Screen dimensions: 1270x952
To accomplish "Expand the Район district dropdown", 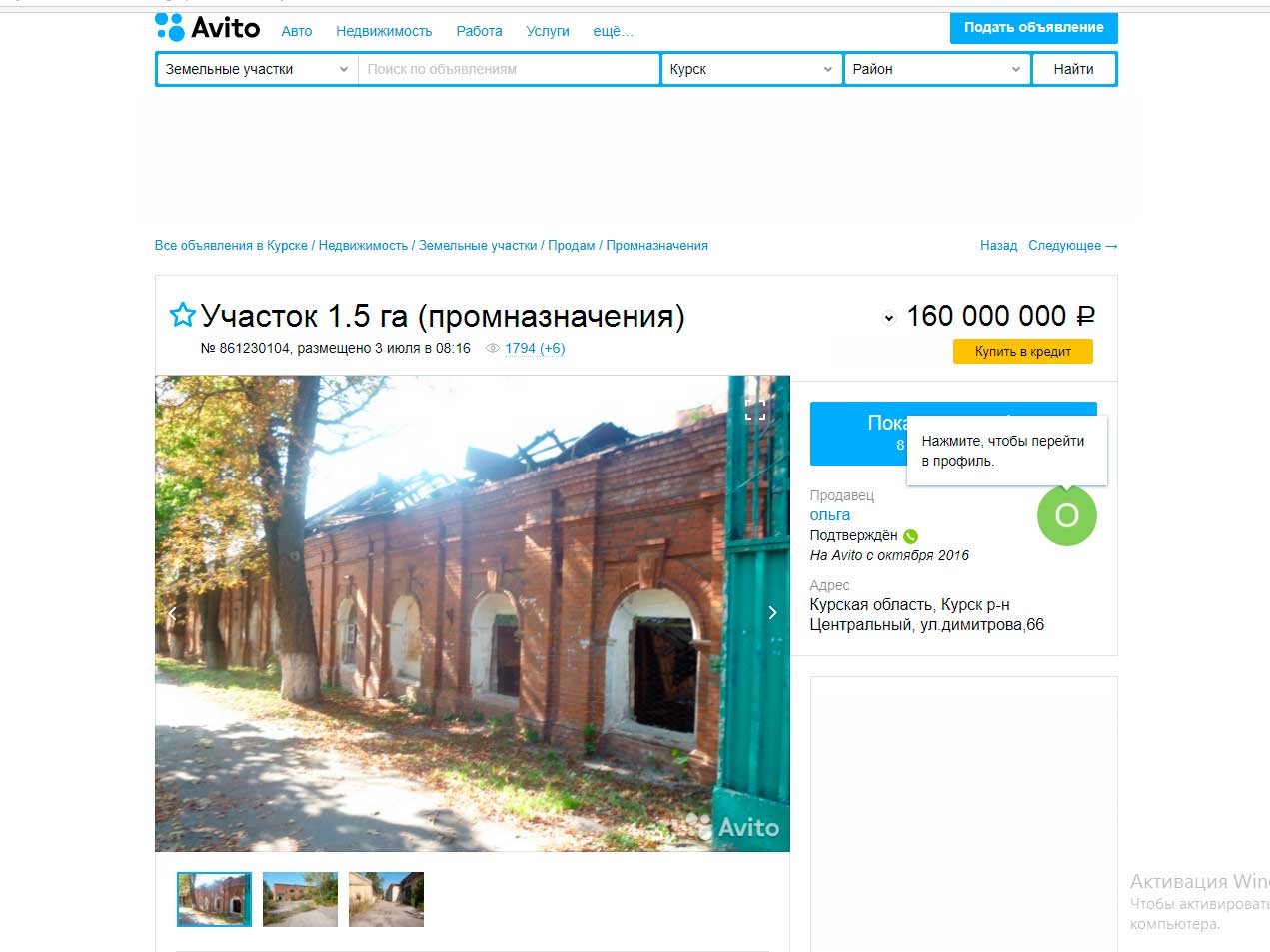I will [936, 69].
